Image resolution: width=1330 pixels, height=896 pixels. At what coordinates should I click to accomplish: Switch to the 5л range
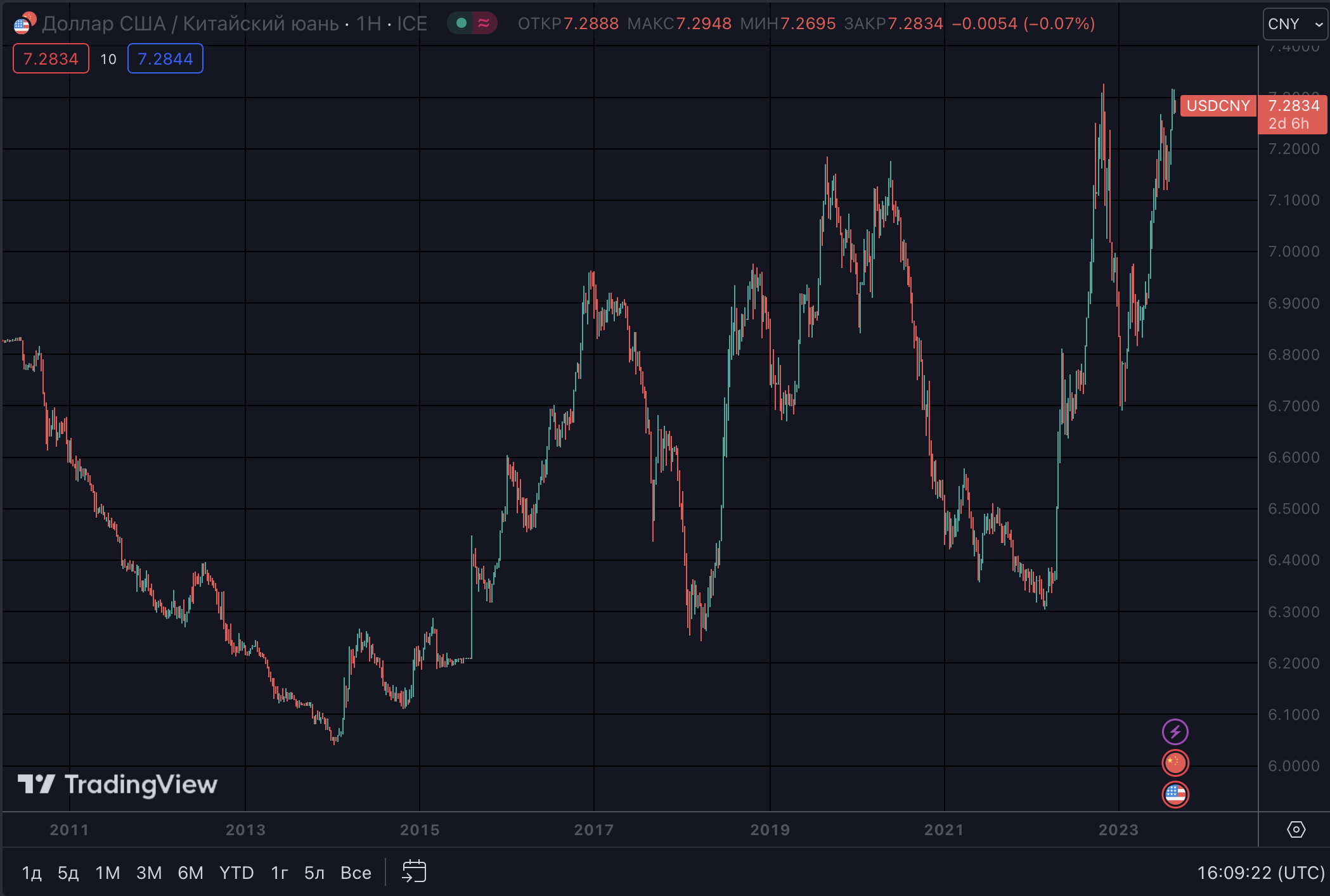pos(314,873)
